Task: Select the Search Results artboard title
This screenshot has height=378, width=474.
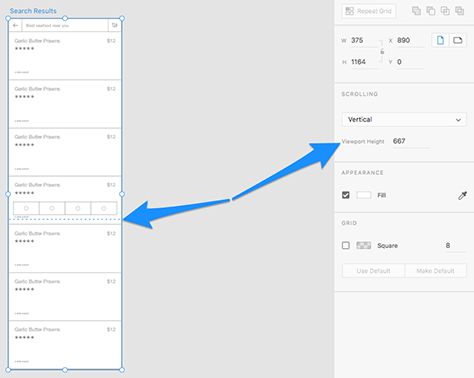Action: pyautogui.click(x=33, y=11)
